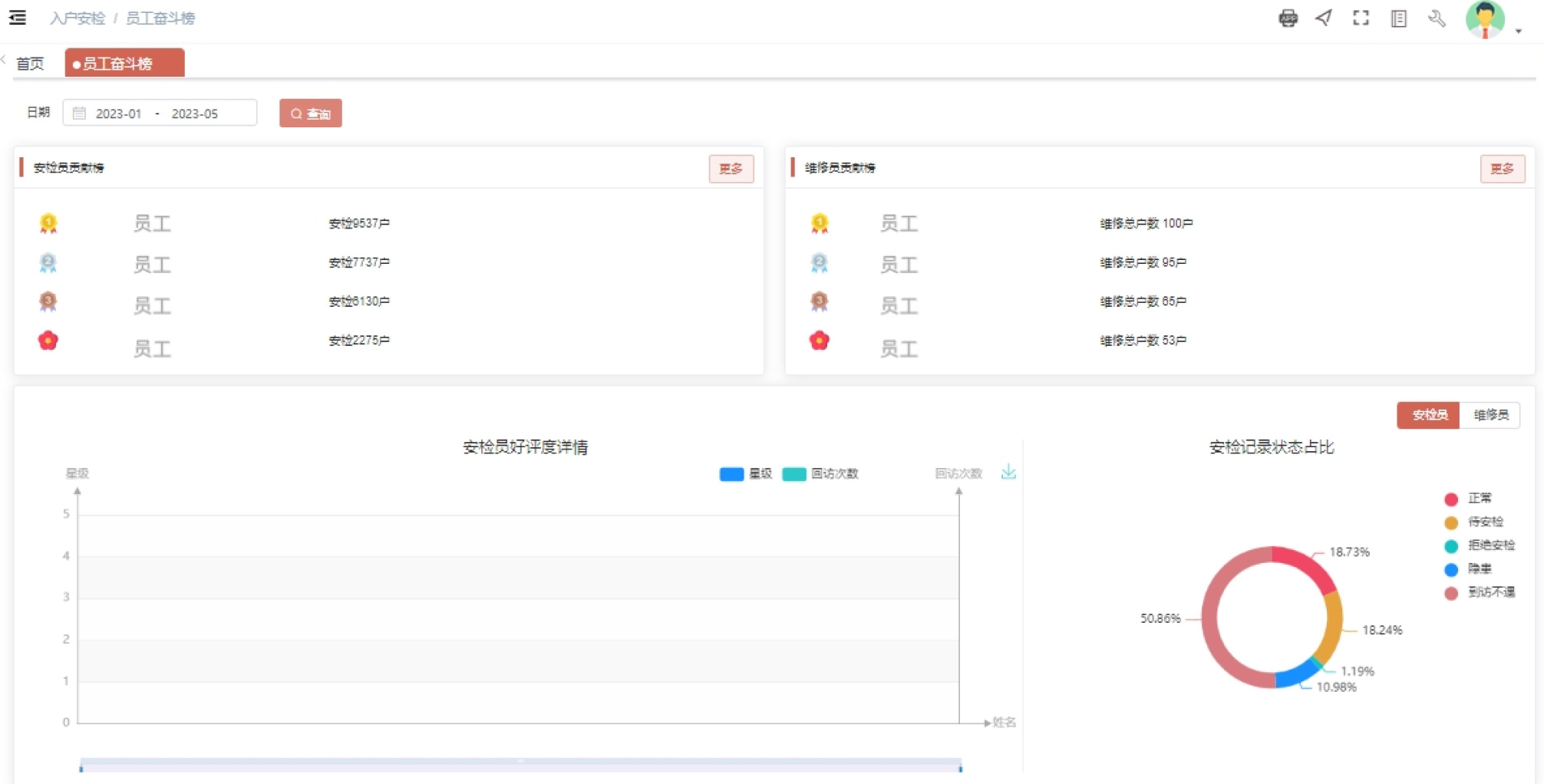The width and height of the screenshot is (1544, 784).
Task: Click the printer icon in the header
Action: click(1288, 18)
